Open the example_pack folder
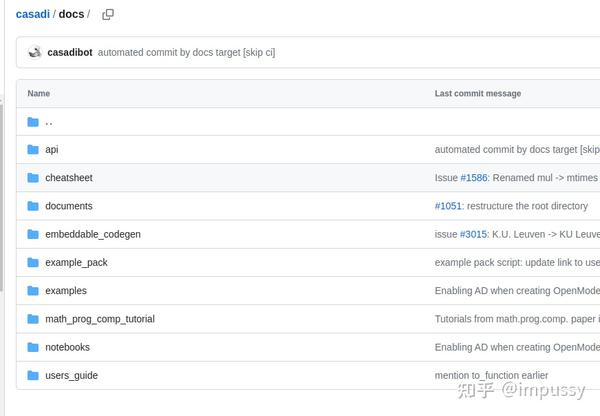This screenshot has width=600, height=416. tap(76, 262)
